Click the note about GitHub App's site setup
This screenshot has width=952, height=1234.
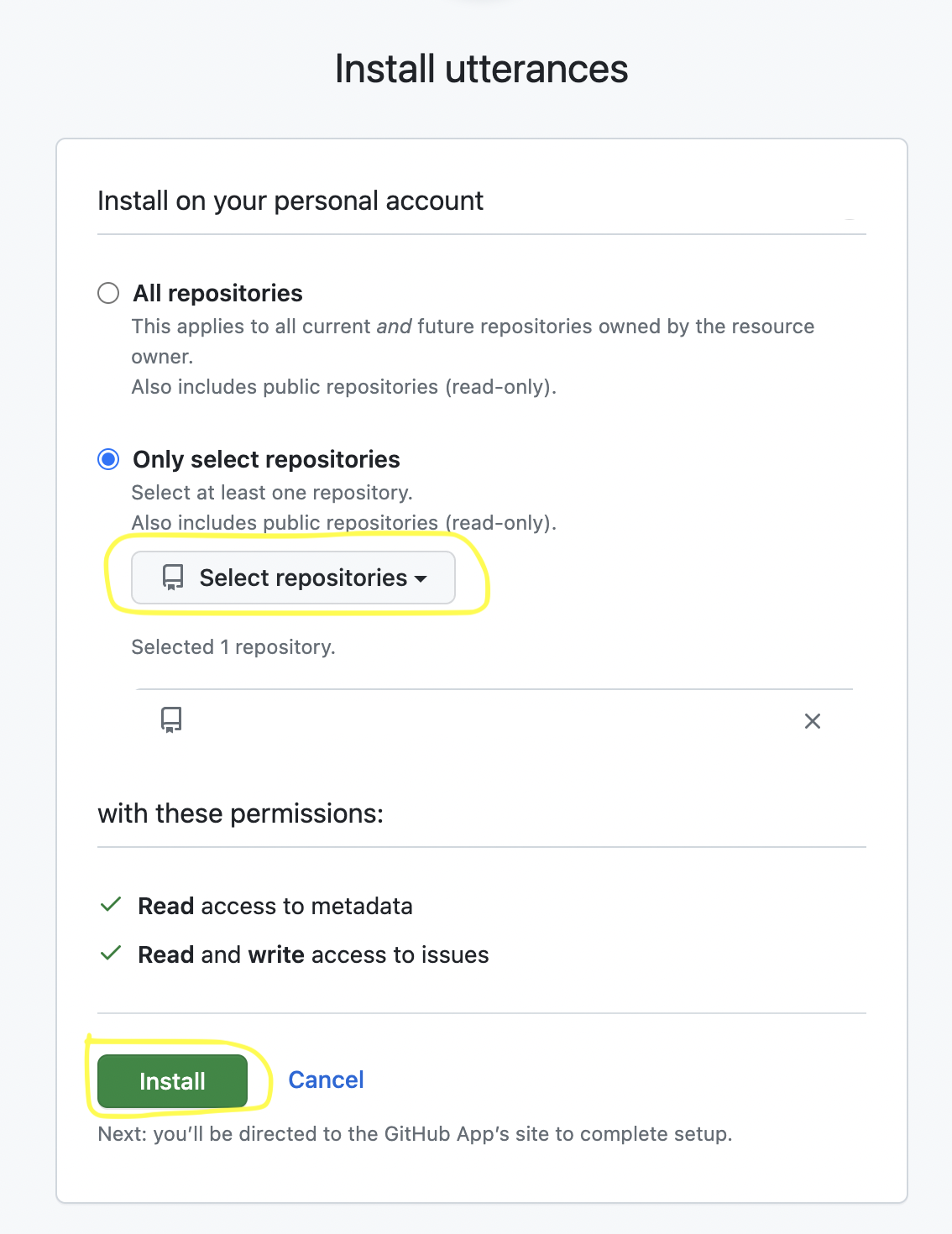[415, 1134]
